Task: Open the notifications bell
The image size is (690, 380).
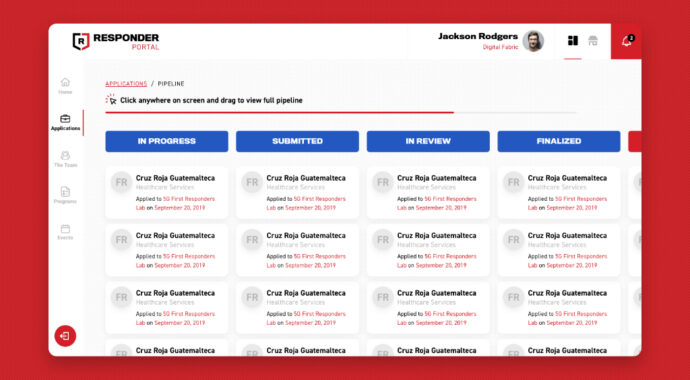Action: 626,41
